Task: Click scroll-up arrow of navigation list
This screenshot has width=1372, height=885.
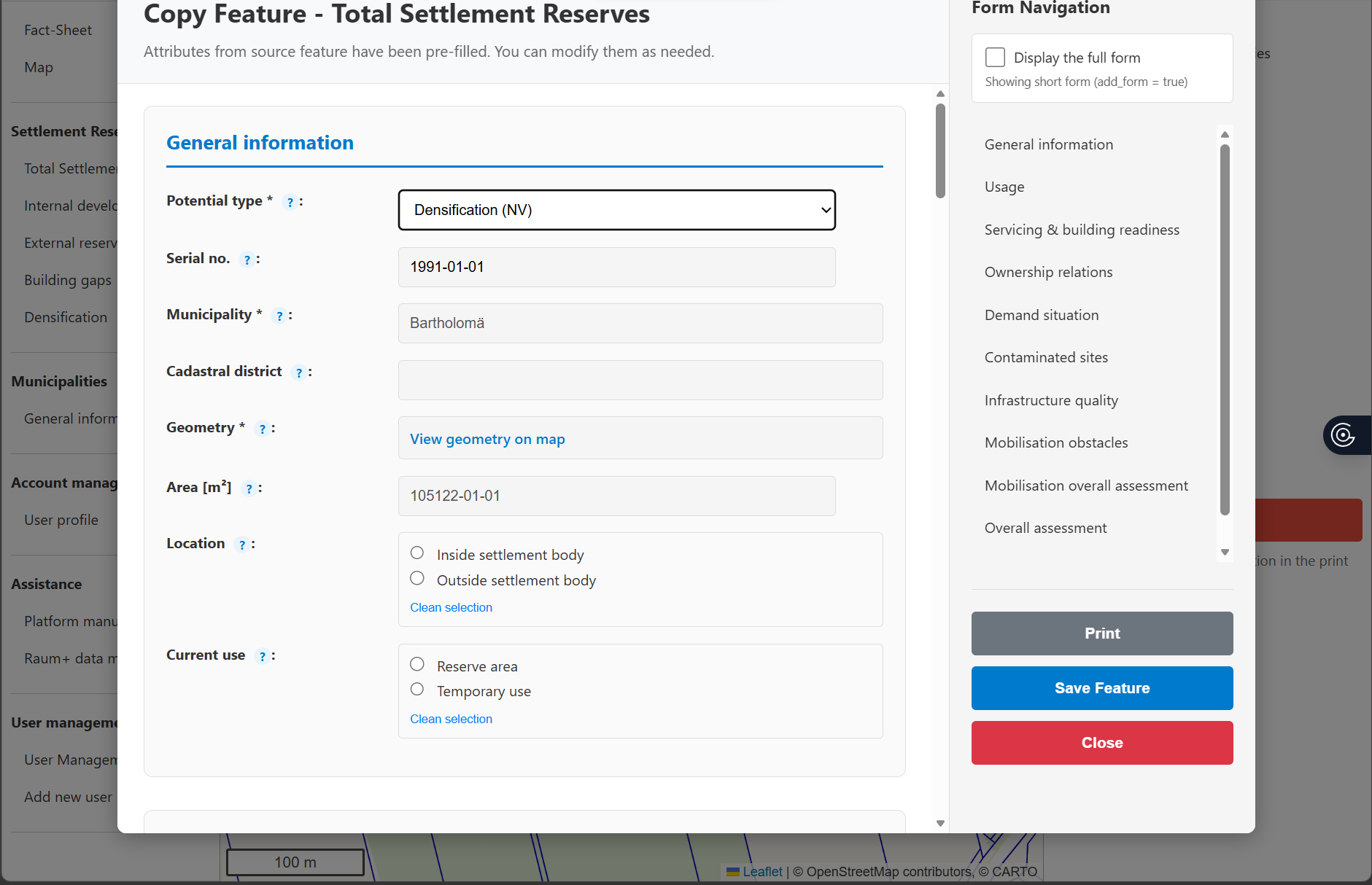Action: pos(1225,134)
